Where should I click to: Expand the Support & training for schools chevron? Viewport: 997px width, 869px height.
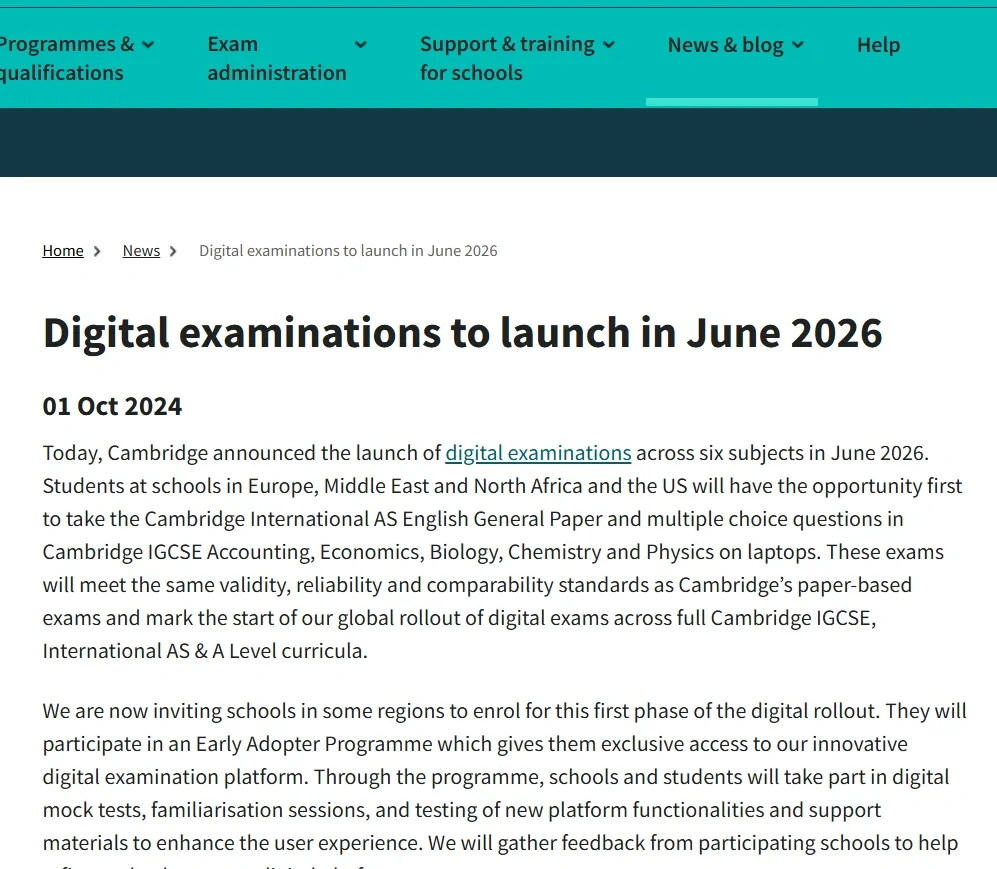(x=610, y=44)
